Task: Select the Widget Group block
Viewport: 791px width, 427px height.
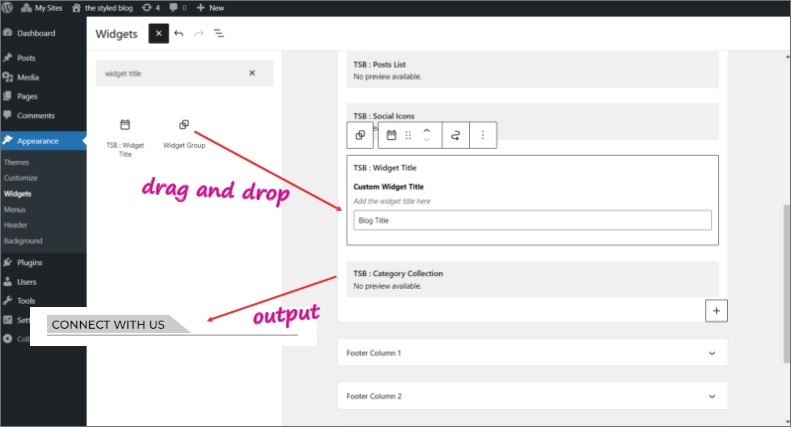Action: click(184, 135)
